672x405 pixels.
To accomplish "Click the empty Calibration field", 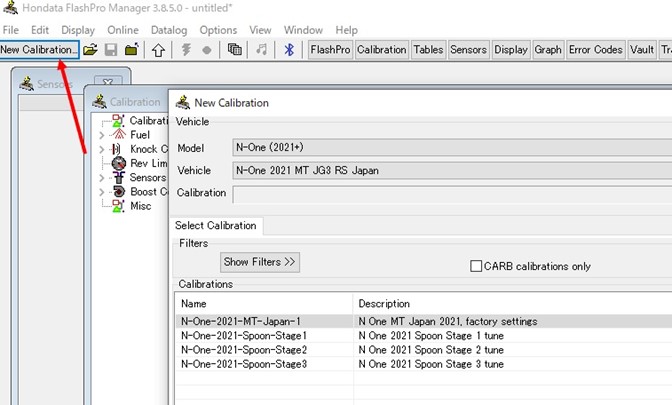I will click(452, 194).
